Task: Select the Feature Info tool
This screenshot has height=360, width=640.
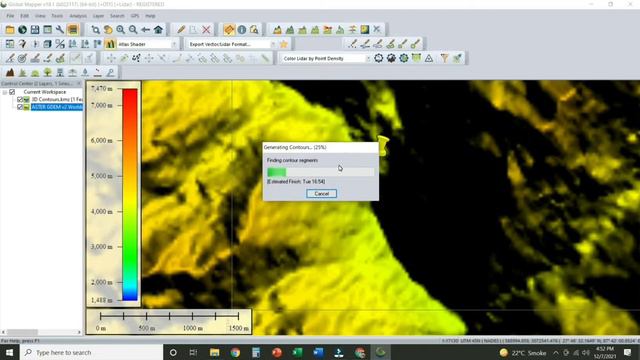Action: pyautogui.click(x=242, y=29)
